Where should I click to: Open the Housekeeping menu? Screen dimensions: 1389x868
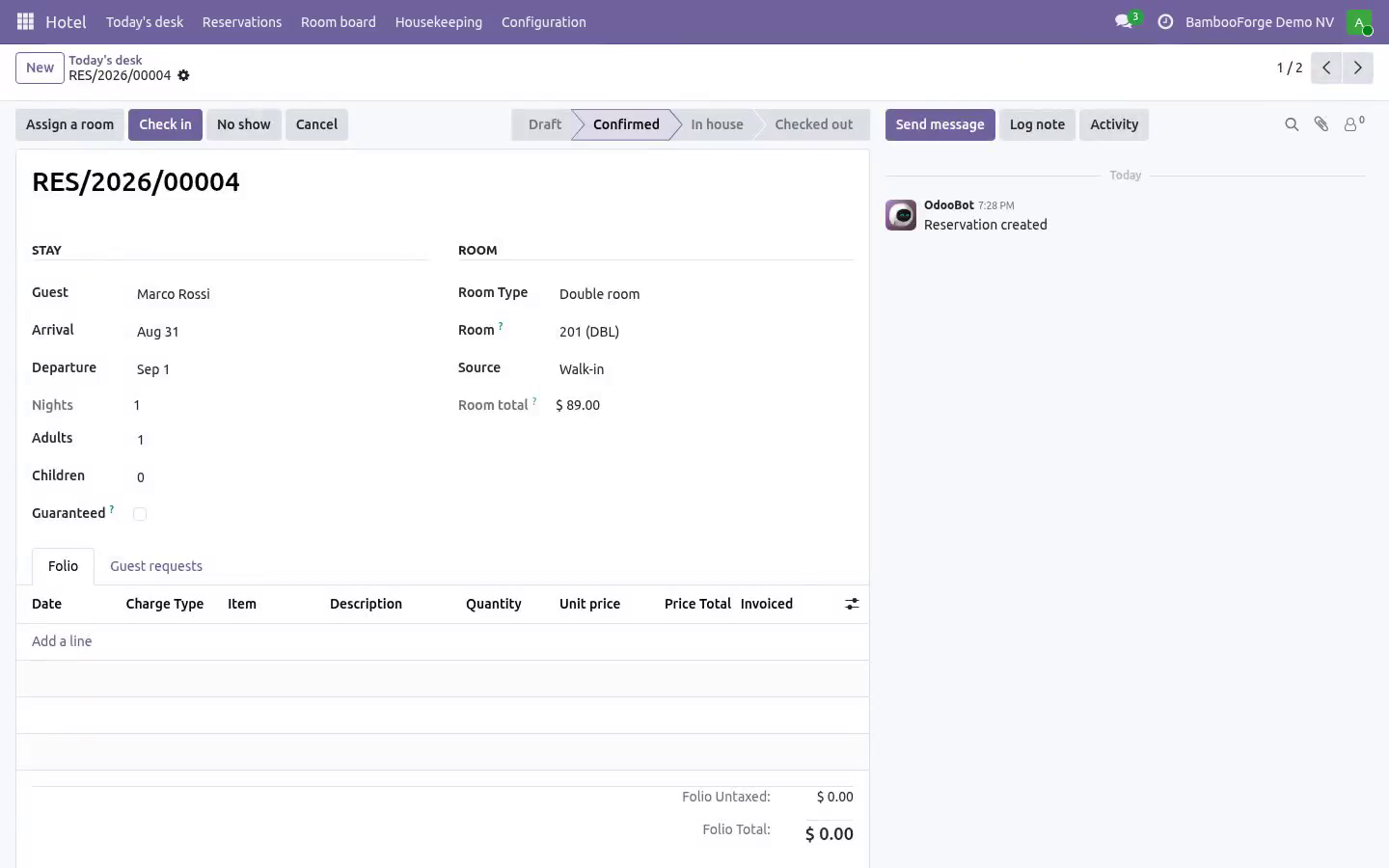439,22
